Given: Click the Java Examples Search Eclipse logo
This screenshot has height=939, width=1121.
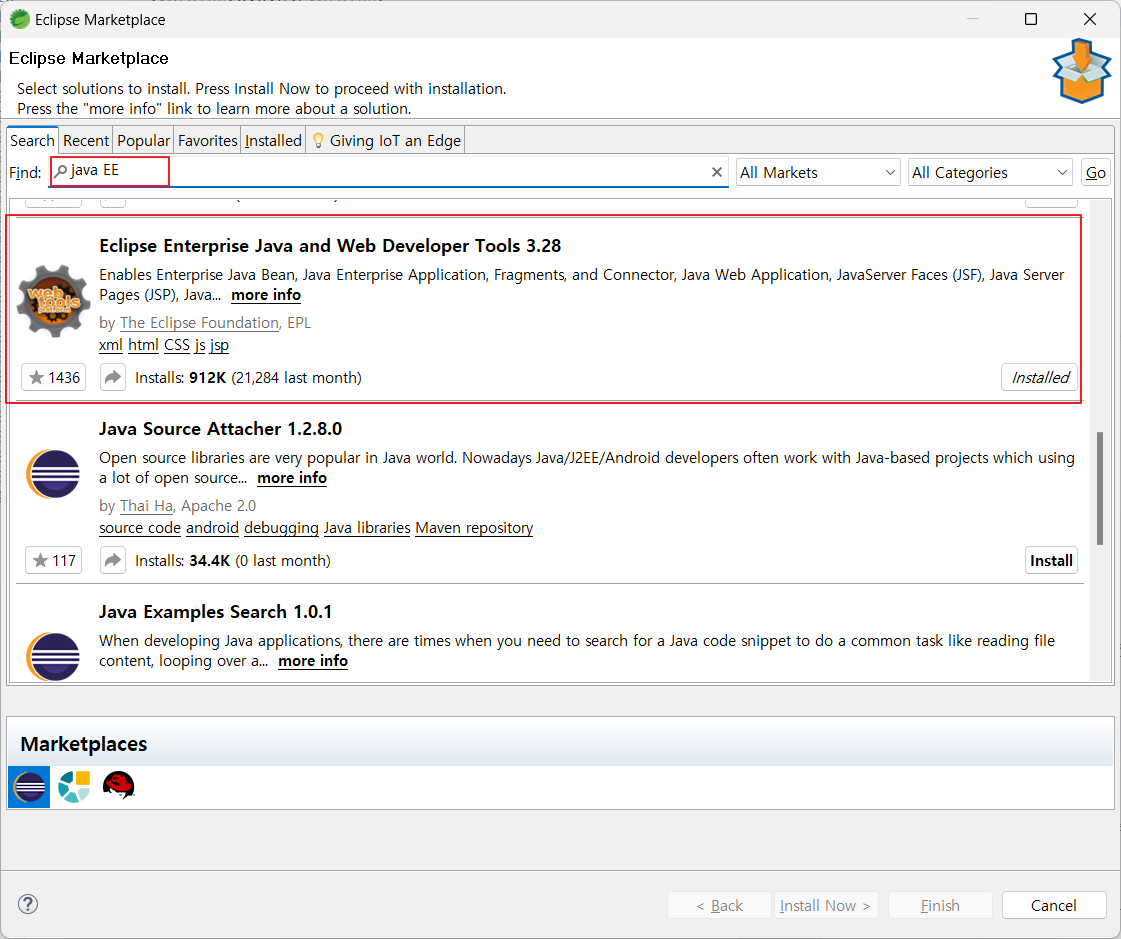Looking at the screenshot, I should (x=53, y=657).
